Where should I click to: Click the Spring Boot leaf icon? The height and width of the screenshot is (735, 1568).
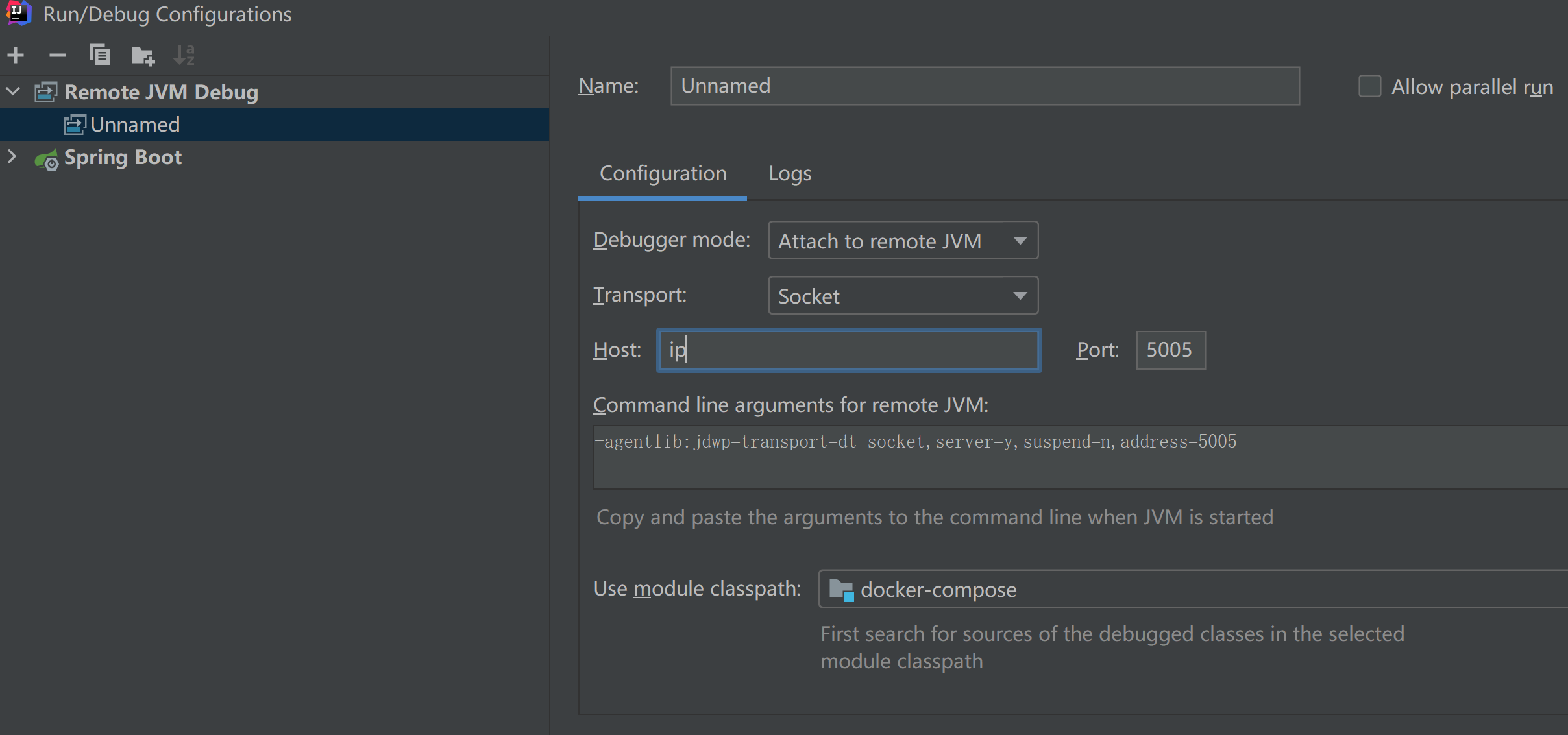pyautogui.click(x=47, y=159)
